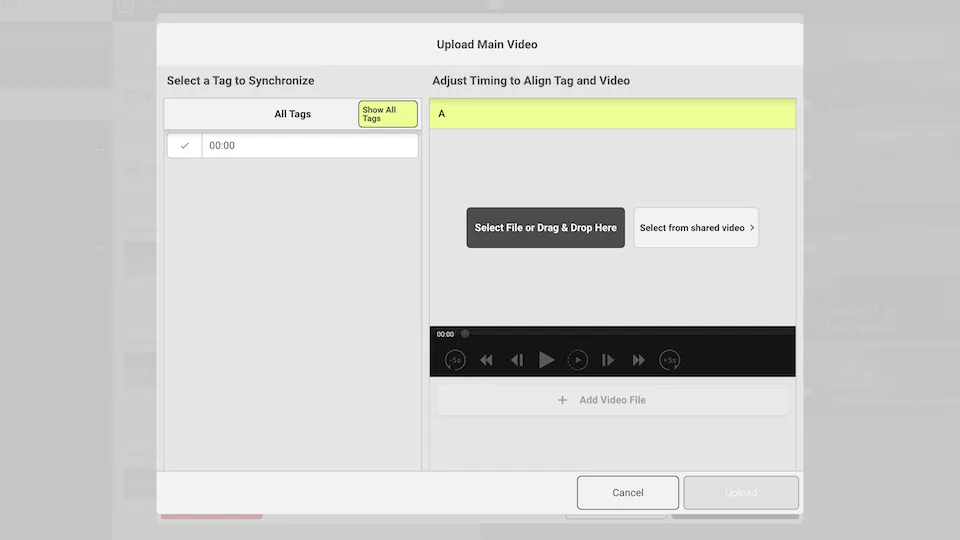Skip forward 5 seconds icon

point(669,360)
